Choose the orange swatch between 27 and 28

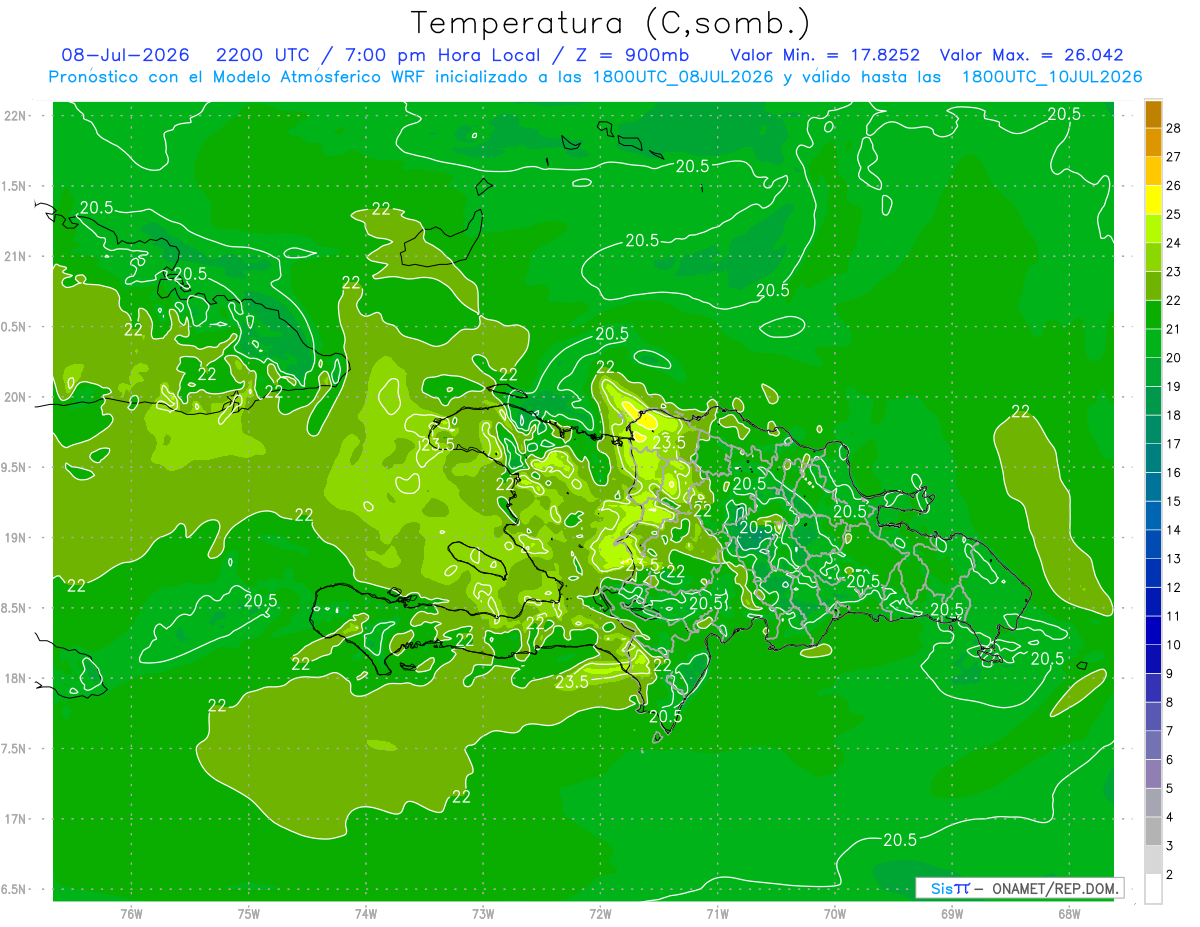point(1153,143)
